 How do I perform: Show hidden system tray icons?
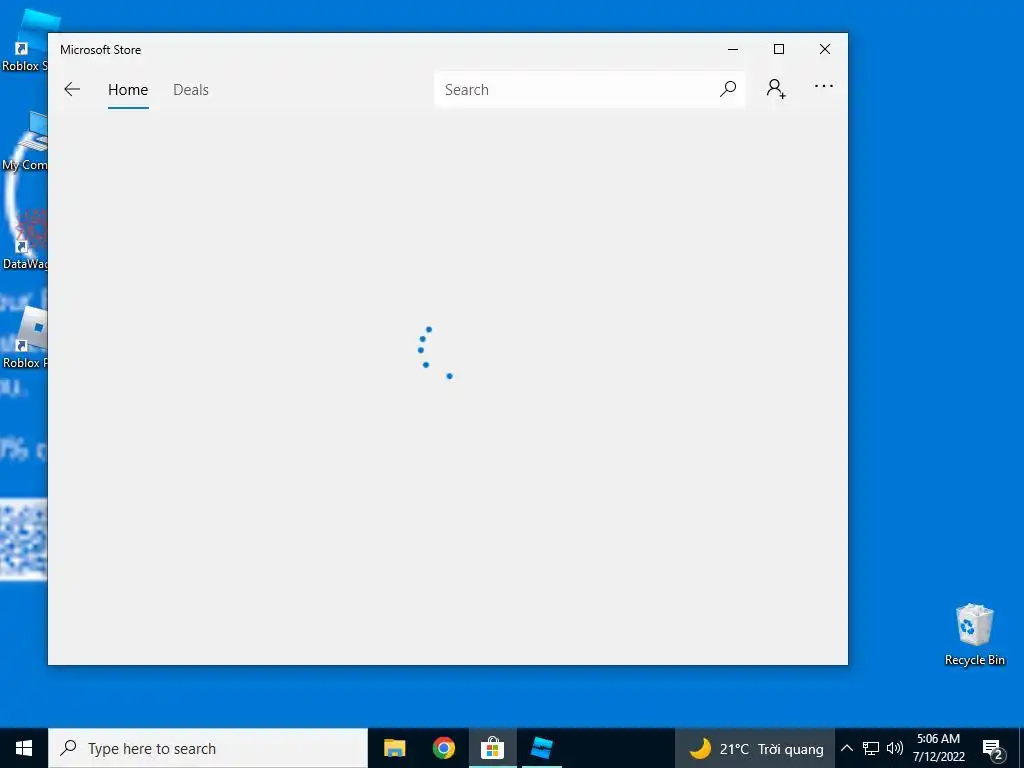846,748
